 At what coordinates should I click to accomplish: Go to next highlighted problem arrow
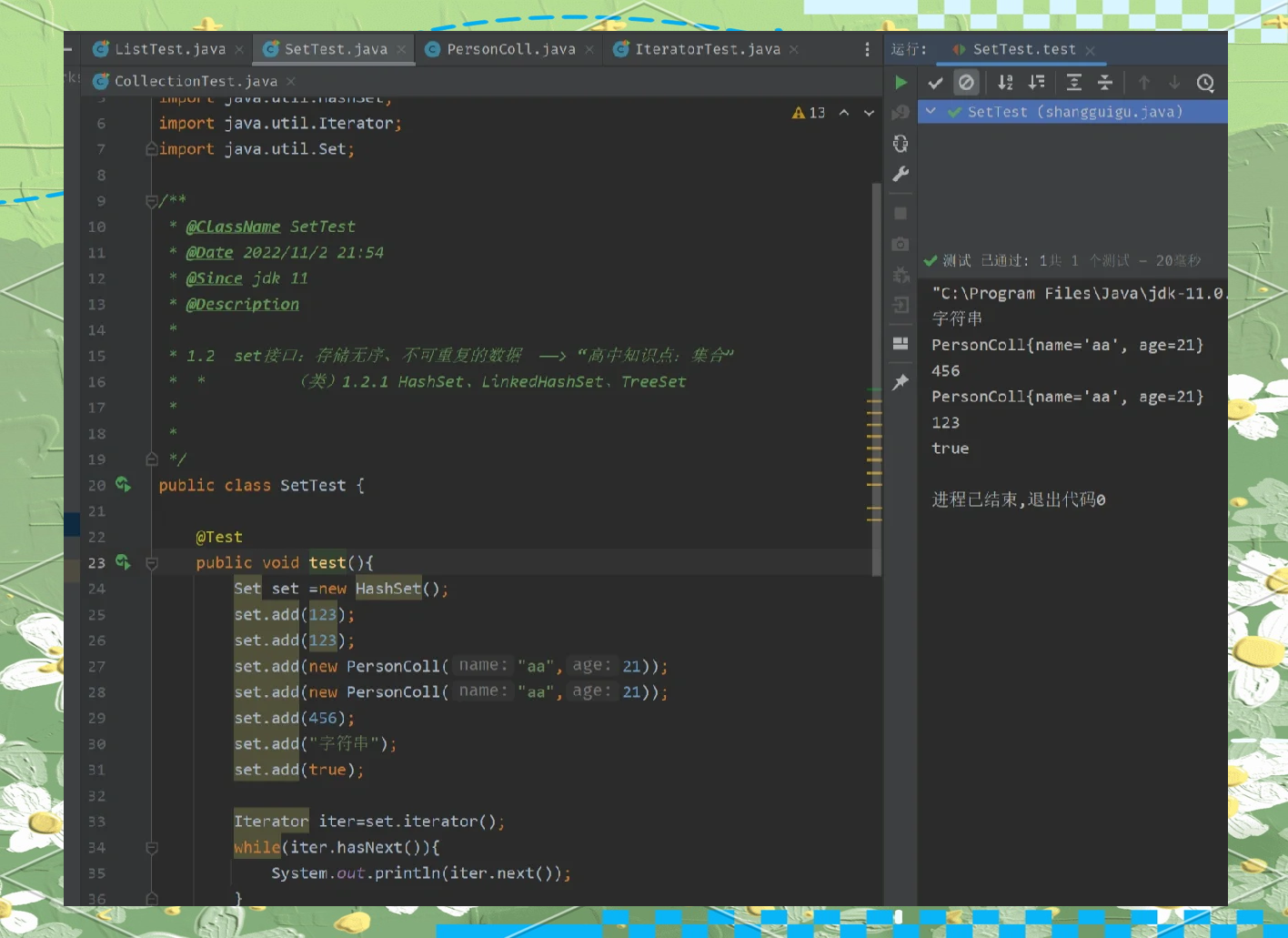869,113
